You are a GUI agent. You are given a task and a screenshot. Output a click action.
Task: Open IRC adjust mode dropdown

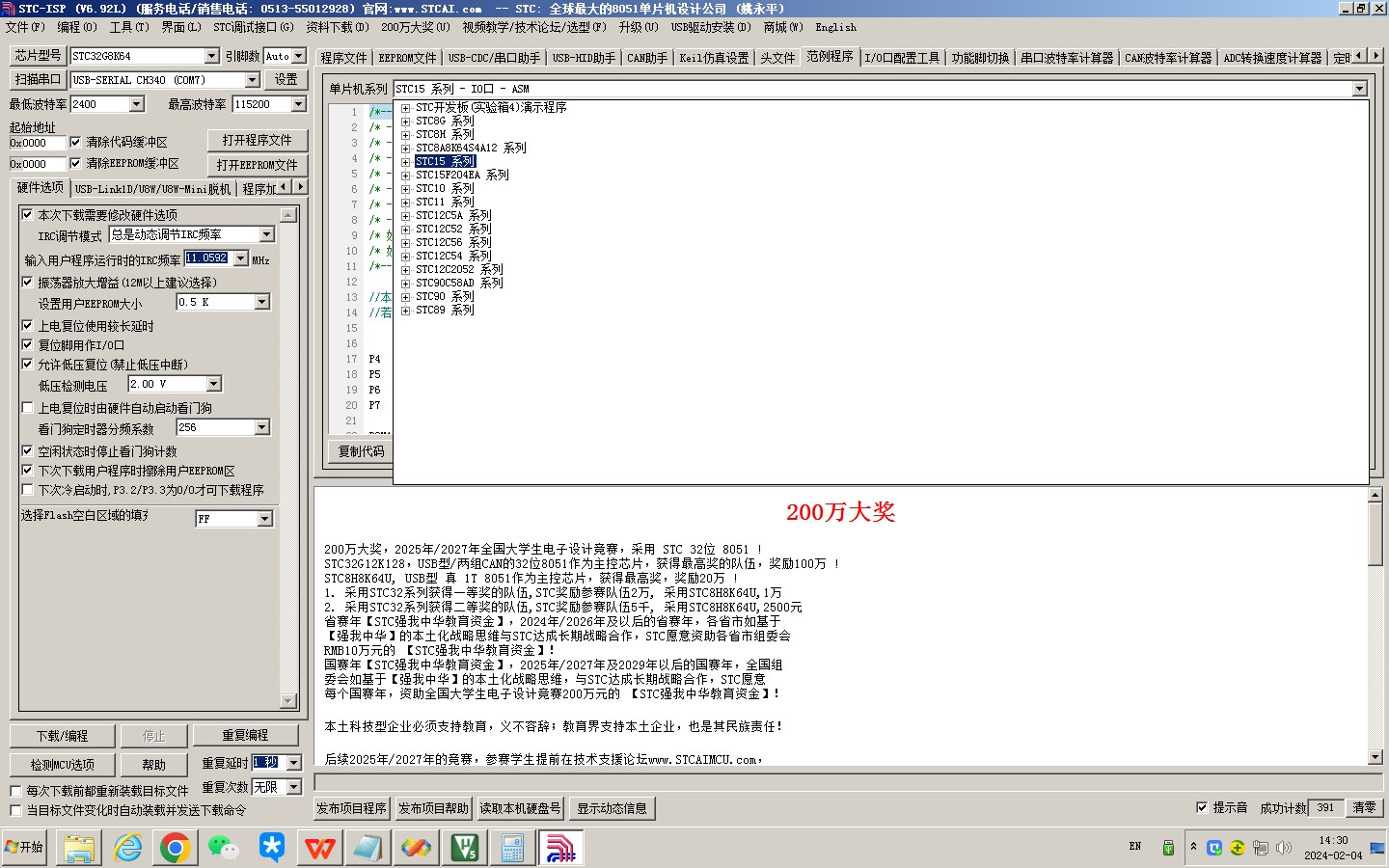pos(267,234)
